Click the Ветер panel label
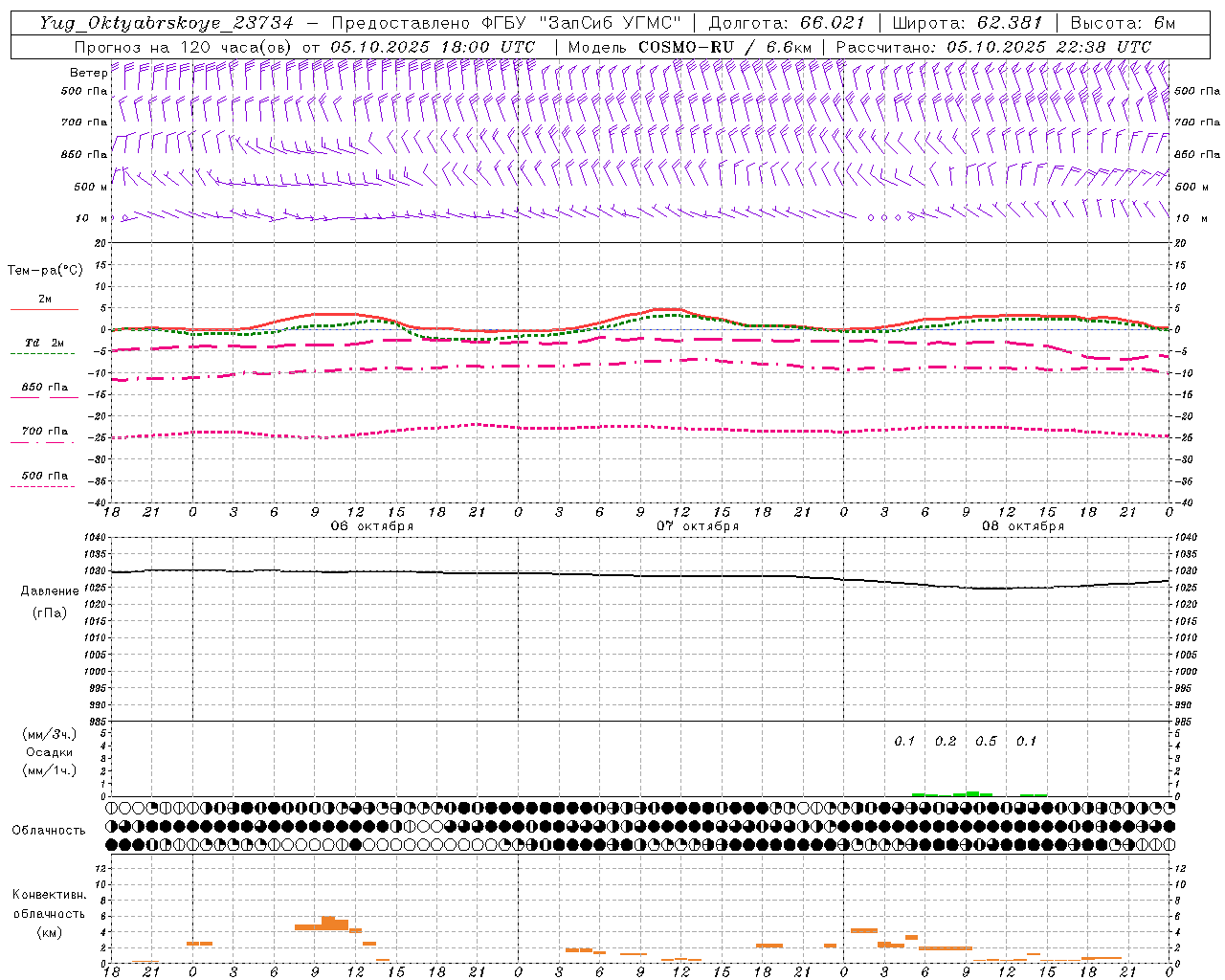Viewport: 1225px width, 980px height. (88, 73)
